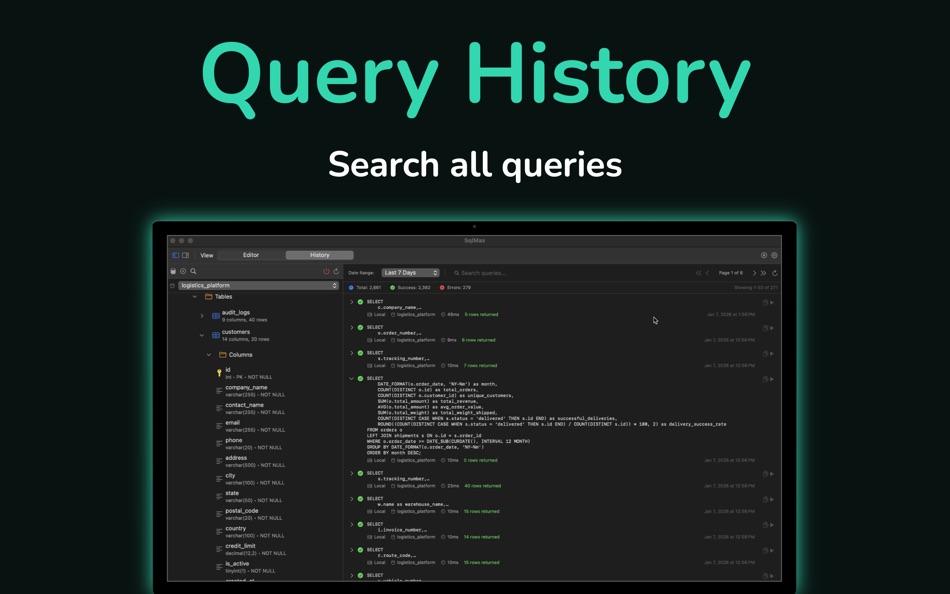Click the trash icon to clear history
Image resolution: width=950 pixels, height=594 pixels.
pyautogui.click(x=174, y=272)
